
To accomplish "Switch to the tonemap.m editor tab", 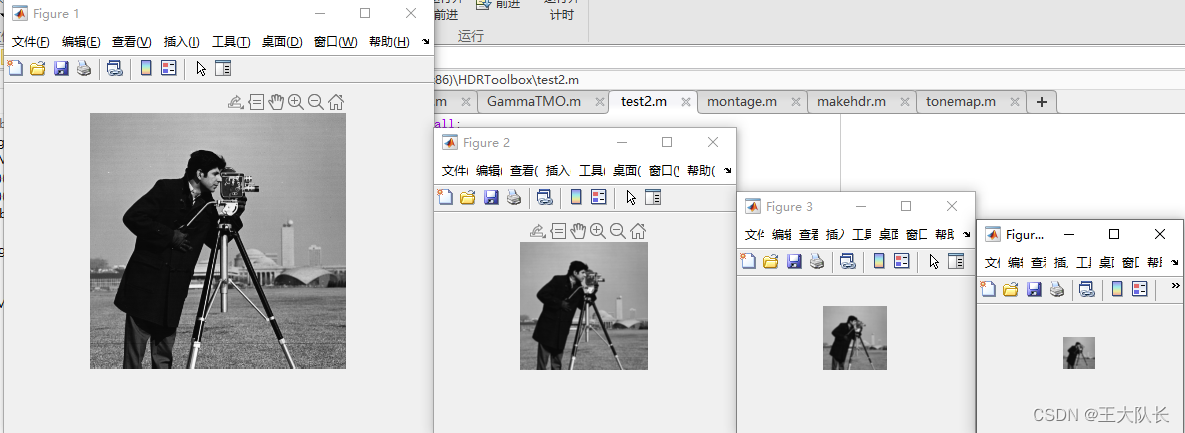I will 961,102.
